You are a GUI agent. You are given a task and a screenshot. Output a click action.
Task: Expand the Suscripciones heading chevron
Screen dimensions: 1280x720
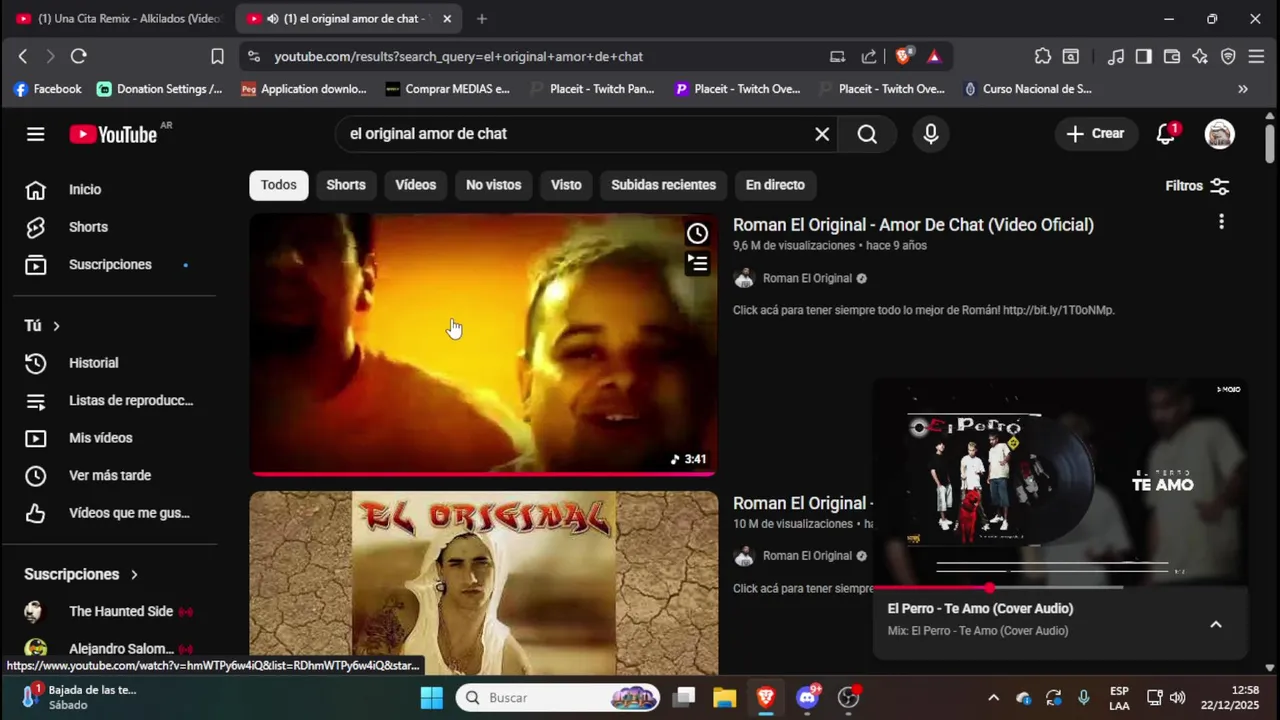coord(134,574)
